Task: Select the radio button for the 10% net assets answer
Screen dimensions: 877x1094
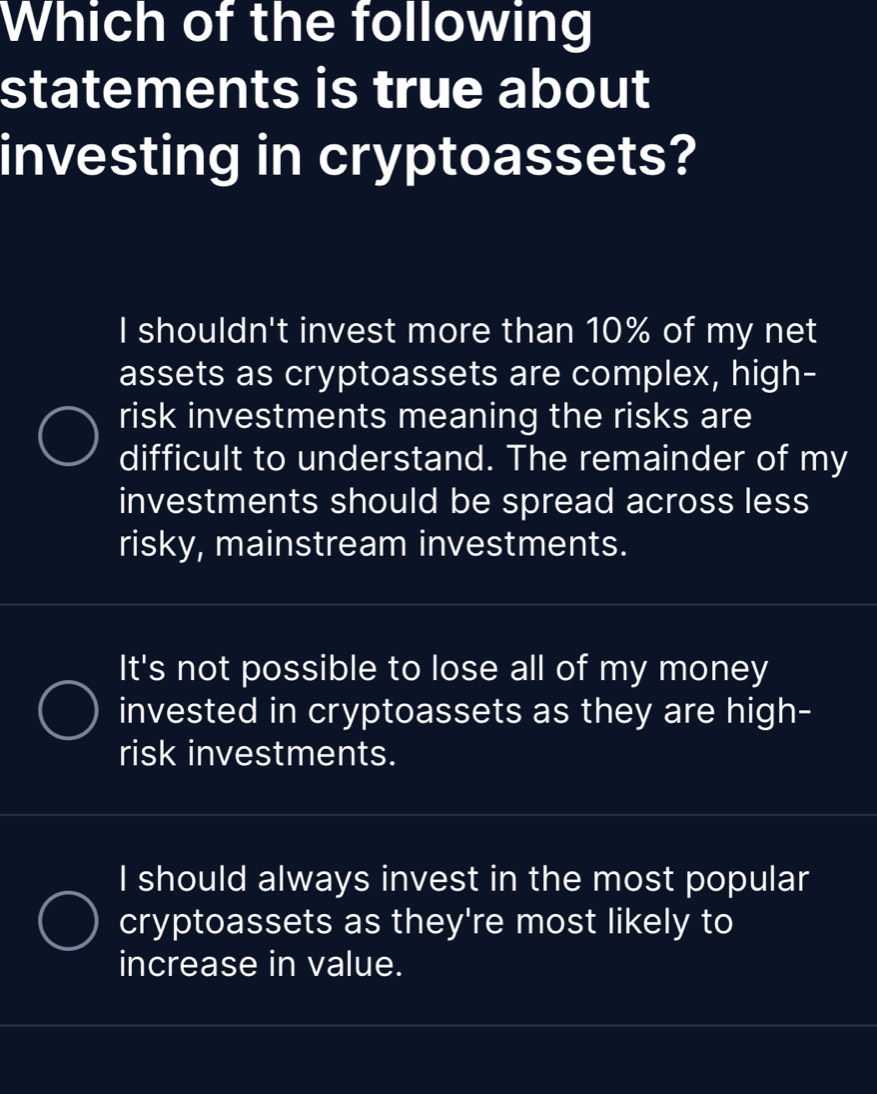Action: pyautogui.click(x=69, y=437)
